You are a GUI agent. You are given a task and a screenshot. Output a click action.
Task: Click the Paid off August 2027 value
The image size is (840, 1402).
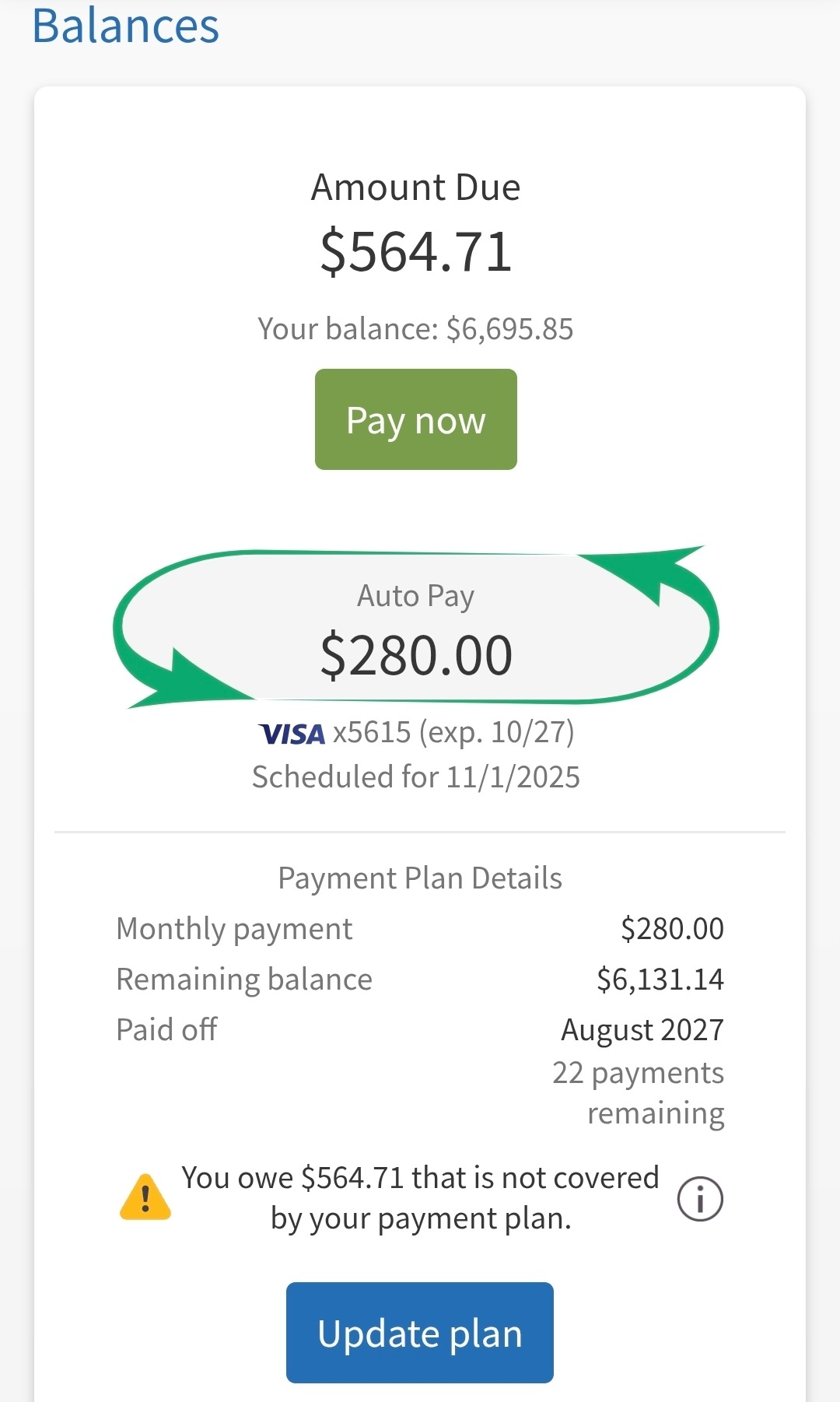click(642, 1030)
